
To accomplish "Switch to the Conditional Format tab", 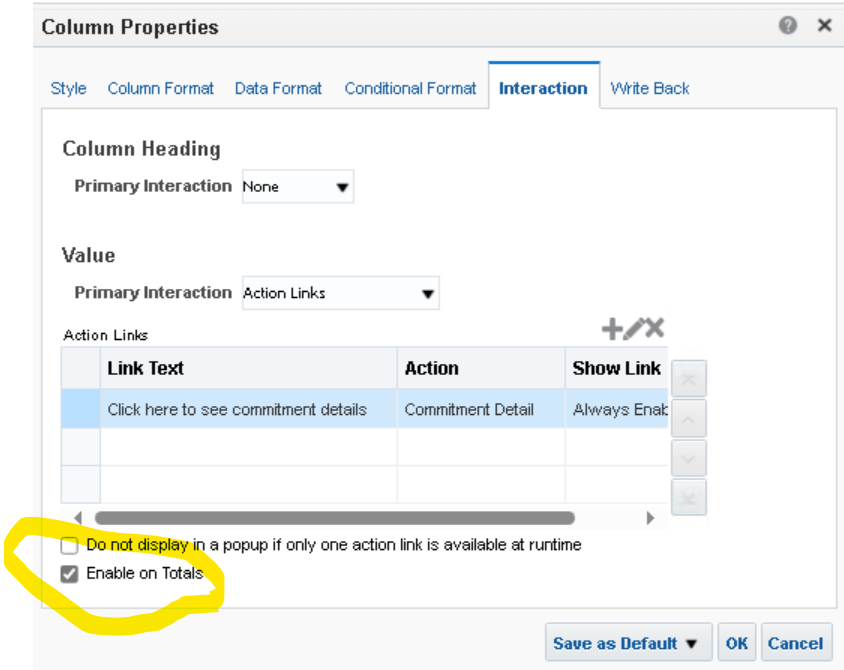I will (x=410, y=88).
